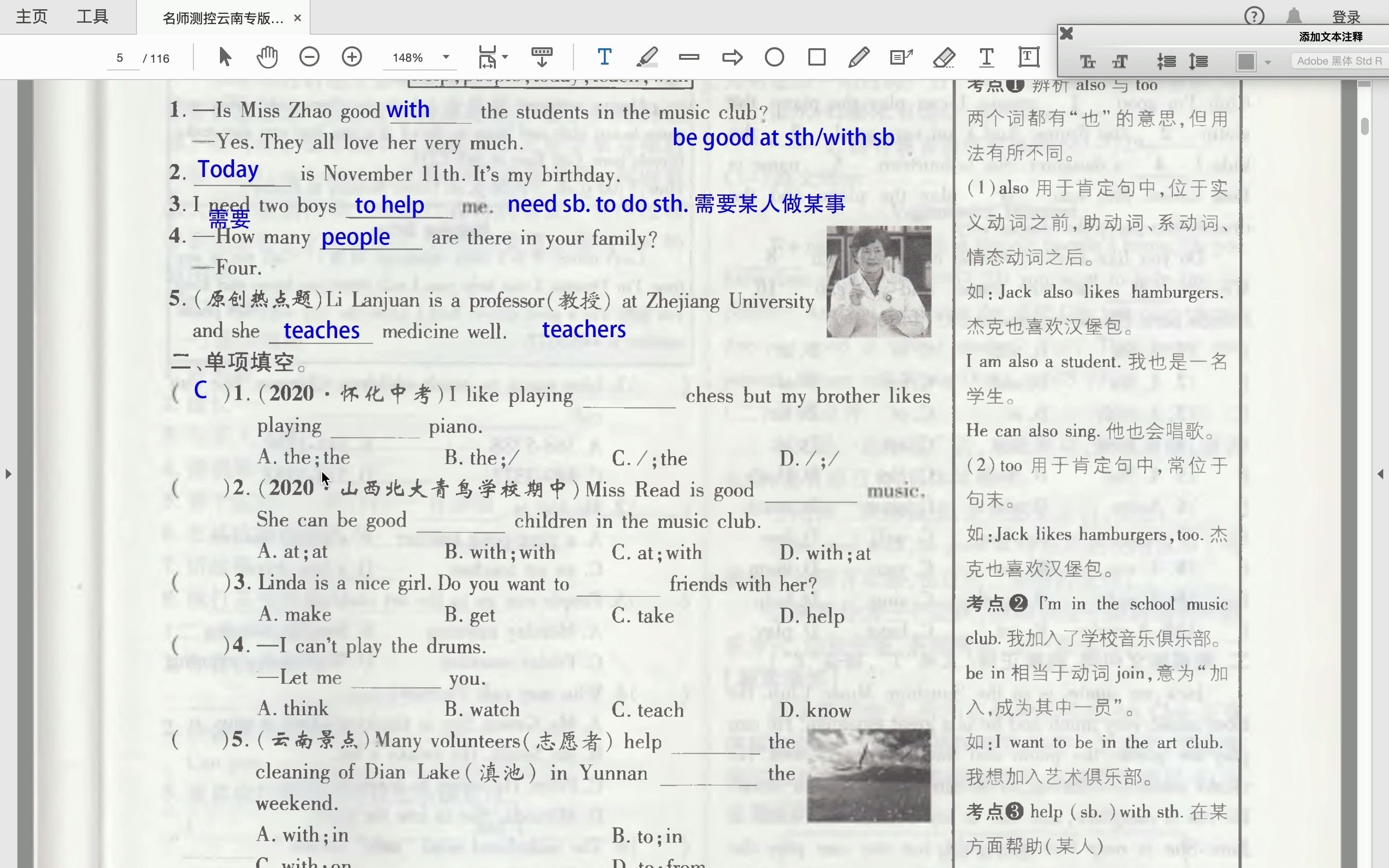Open the help question mark icon
1389x868 pixels.
(x=1254, y=16)
